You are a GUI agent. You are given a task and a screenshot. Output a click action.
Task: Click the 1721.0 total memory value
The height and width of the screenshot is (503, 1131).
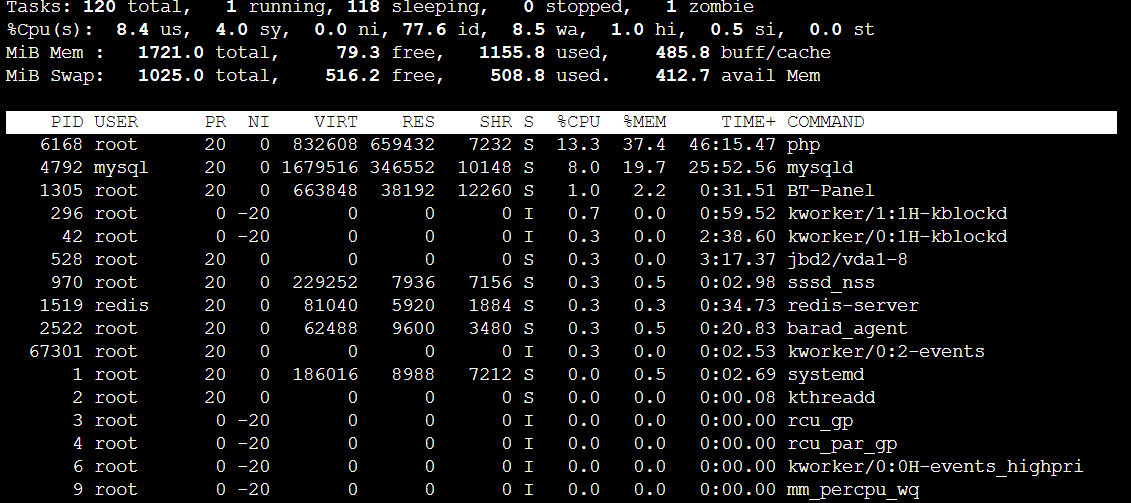170,53
